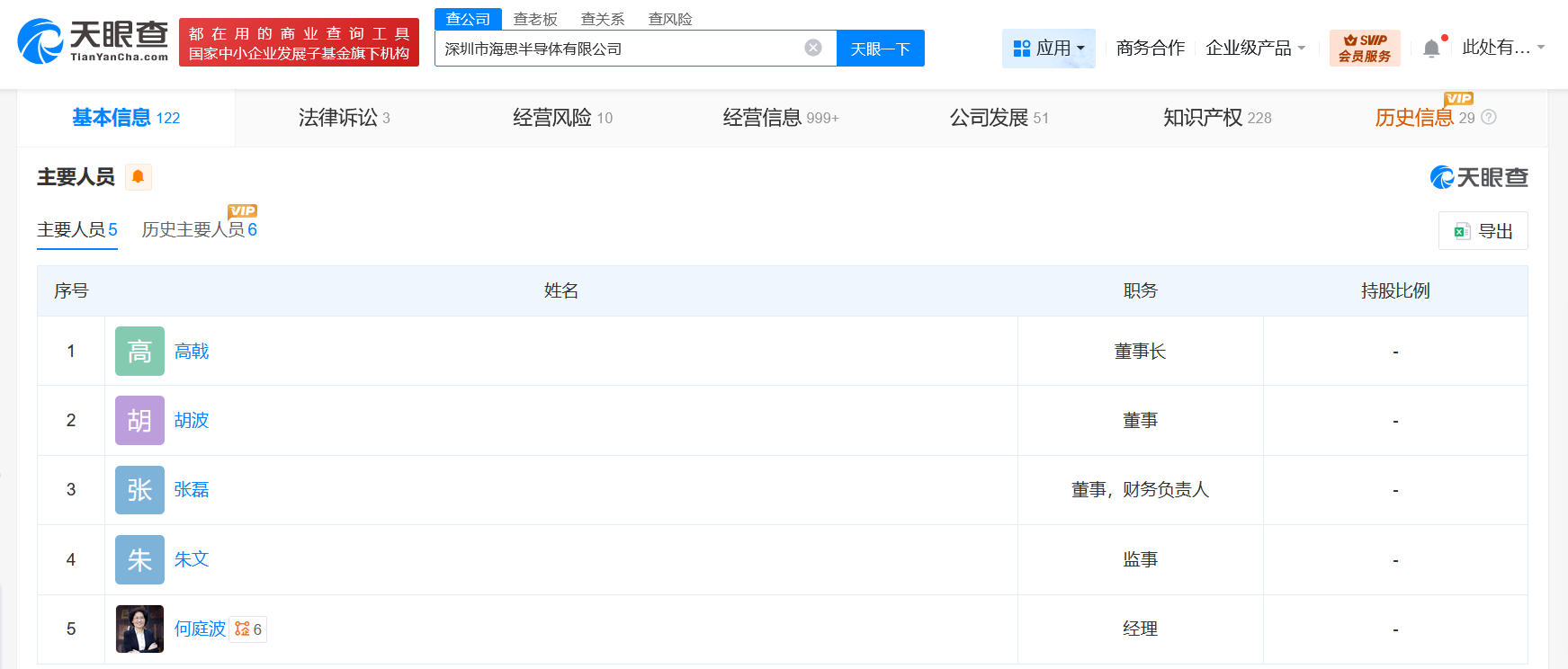Expand the 应用 dropdown menu
Screen dimensions: 1568x669
[x=1048, y=49]
